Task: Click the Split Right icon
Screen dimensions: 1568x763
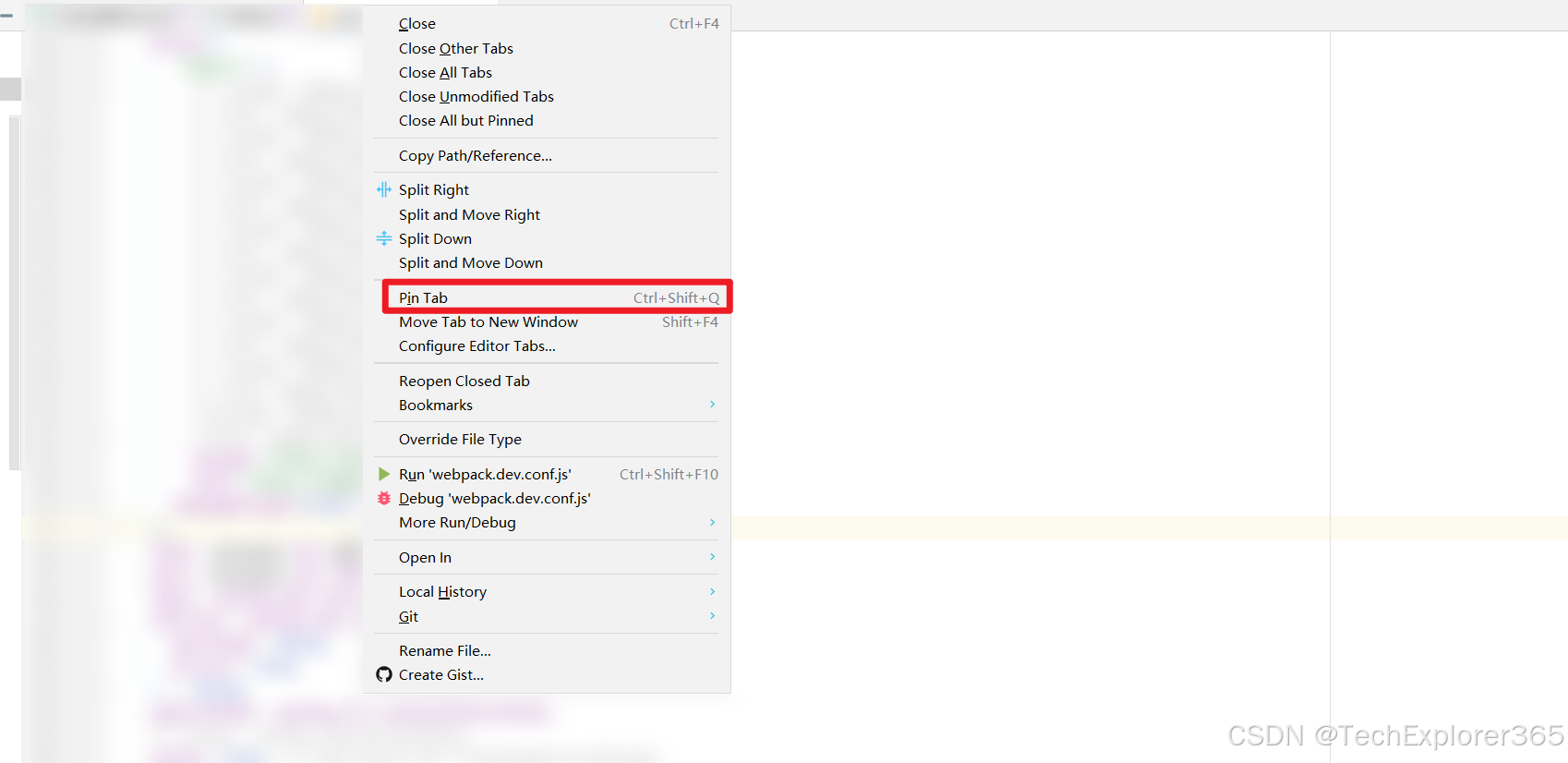Action: tap(384, 189)
